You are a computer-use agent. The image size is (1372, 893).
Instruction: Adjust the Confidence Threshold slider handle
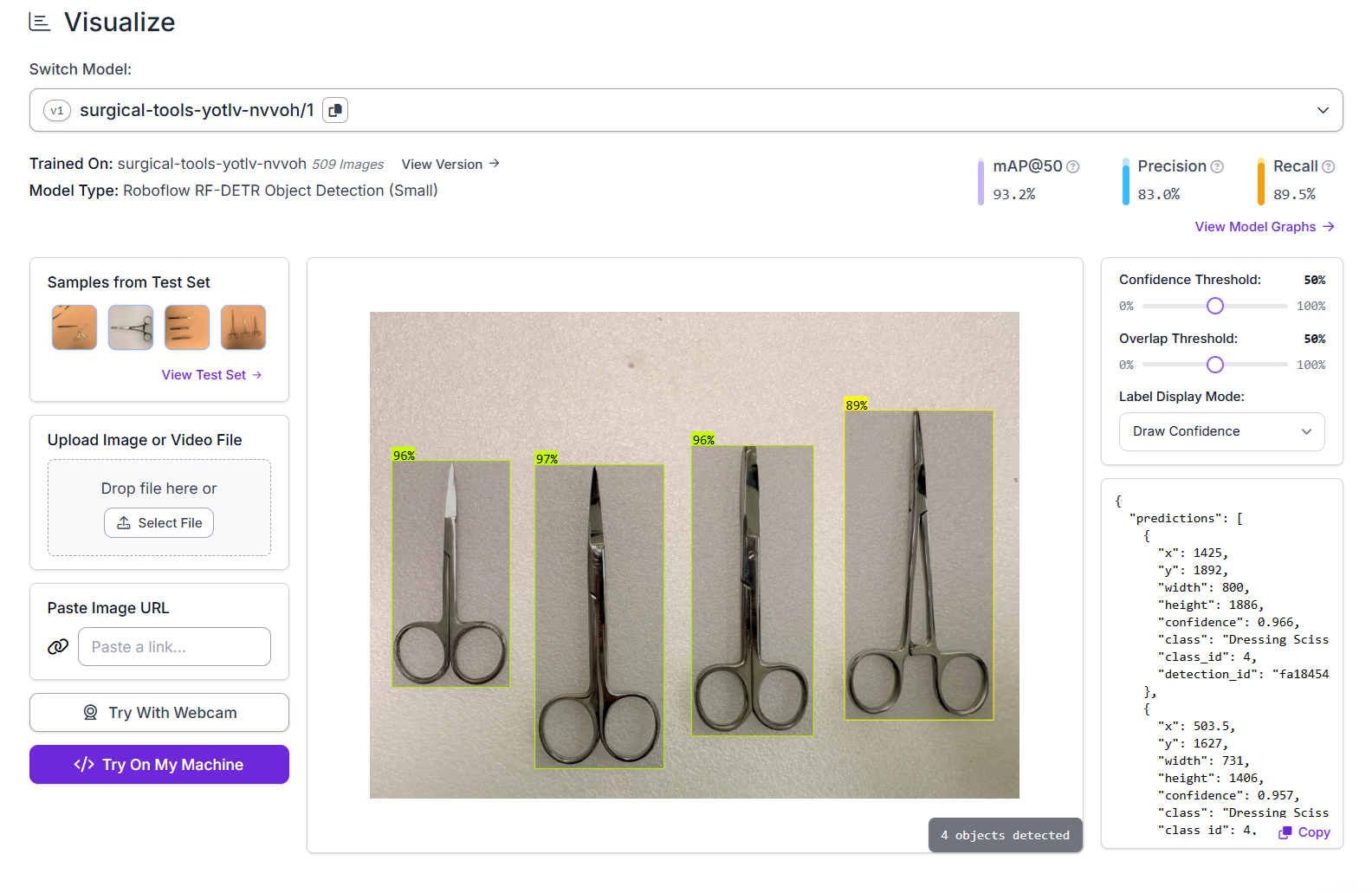tap(1215, 306)
